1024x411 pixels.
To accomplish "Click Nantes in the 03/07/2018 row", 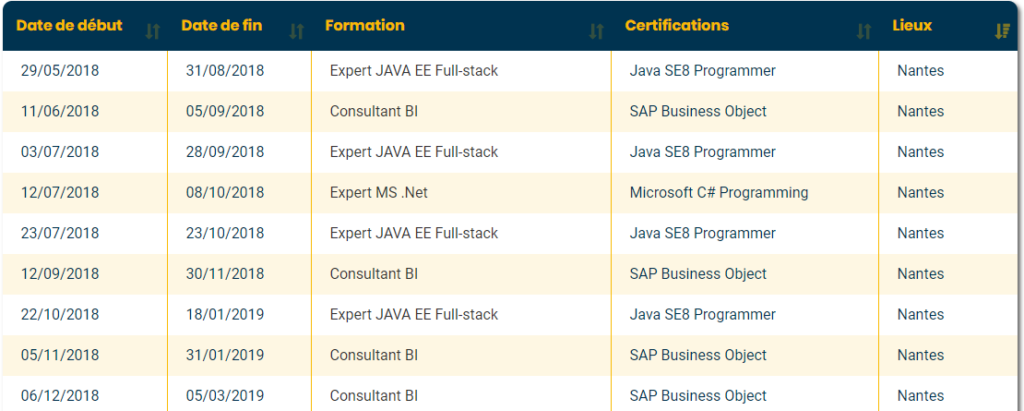I will (920, 152).
